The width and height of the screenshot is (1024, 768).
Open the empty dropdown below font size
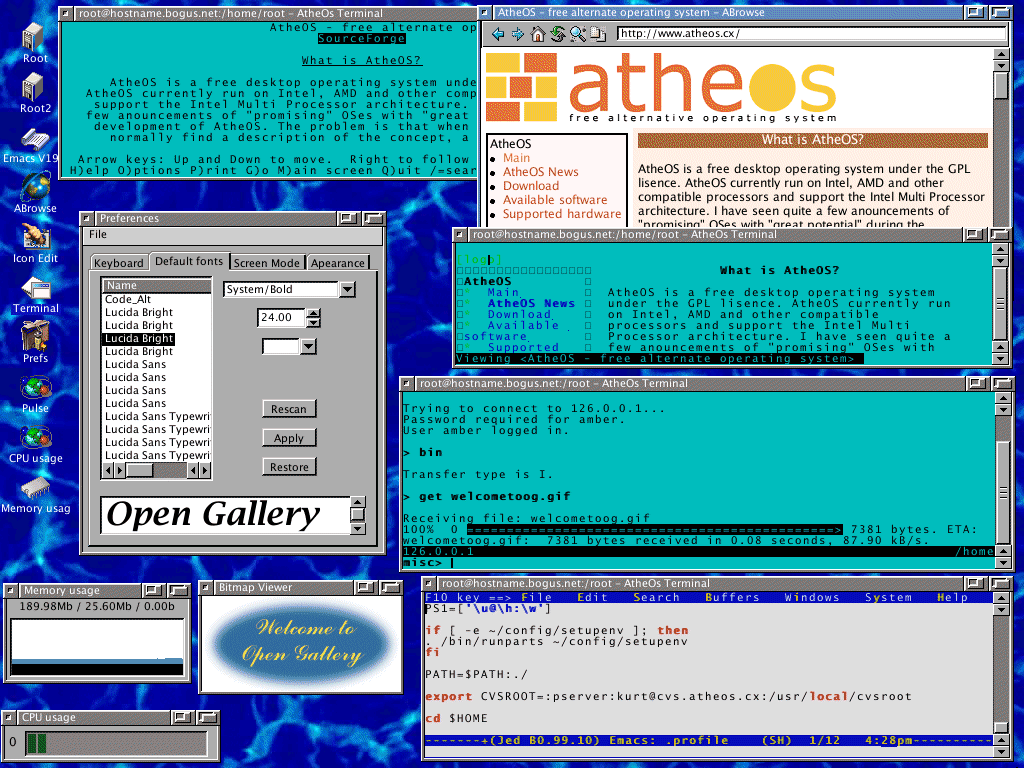point(308,346)
